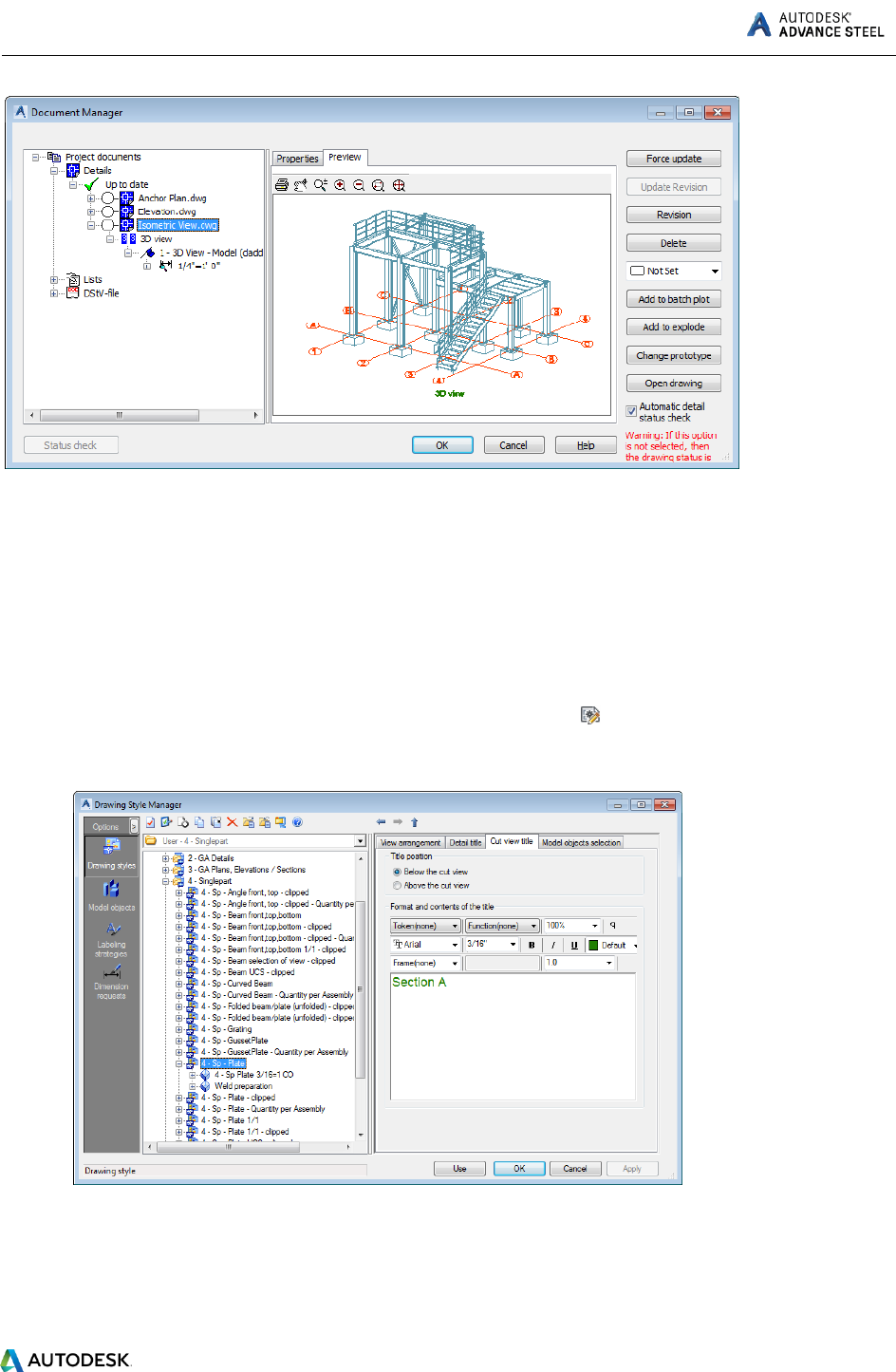Click the Bold formatting button
Image resolution: width=896 pixels, height=1372 pixels.
click(x=532, y=945)
